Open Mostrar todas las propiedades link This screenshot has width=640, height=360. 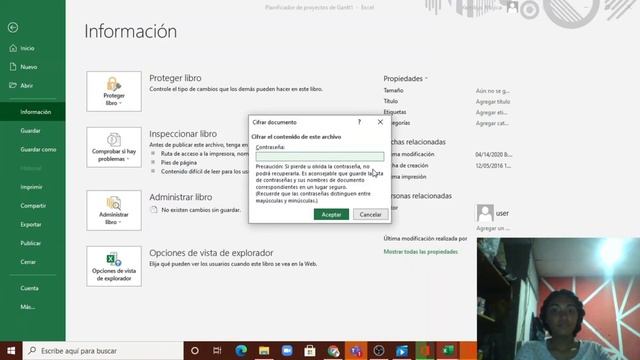click(x=420, y=252)
